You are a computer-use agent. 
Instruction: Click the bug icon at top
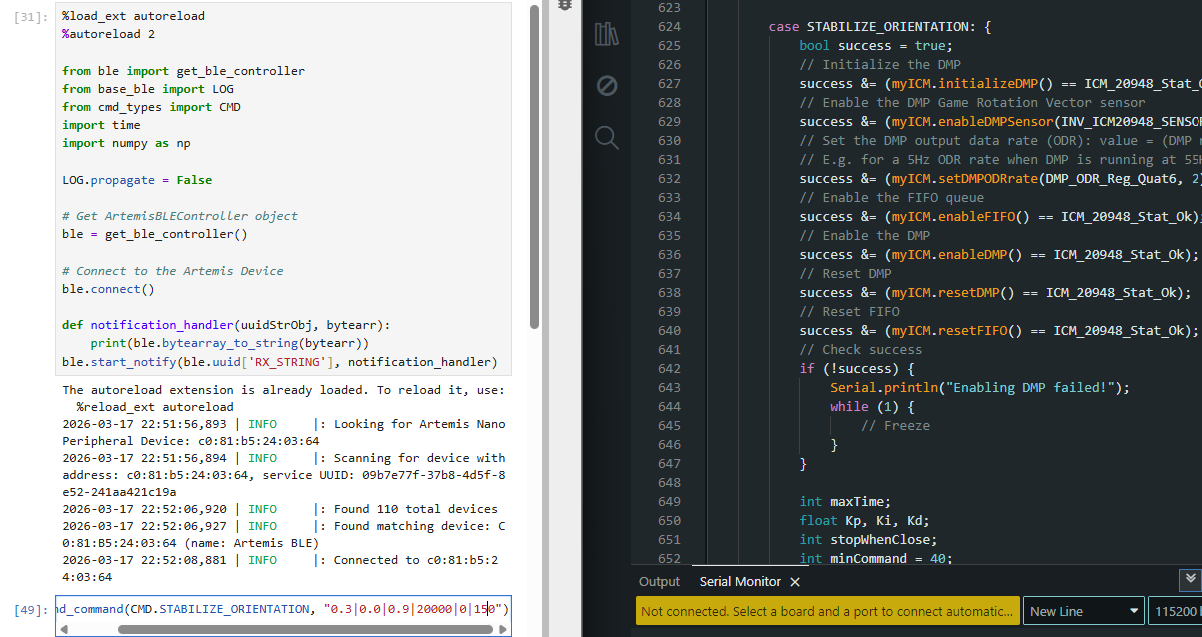(565, 5)
